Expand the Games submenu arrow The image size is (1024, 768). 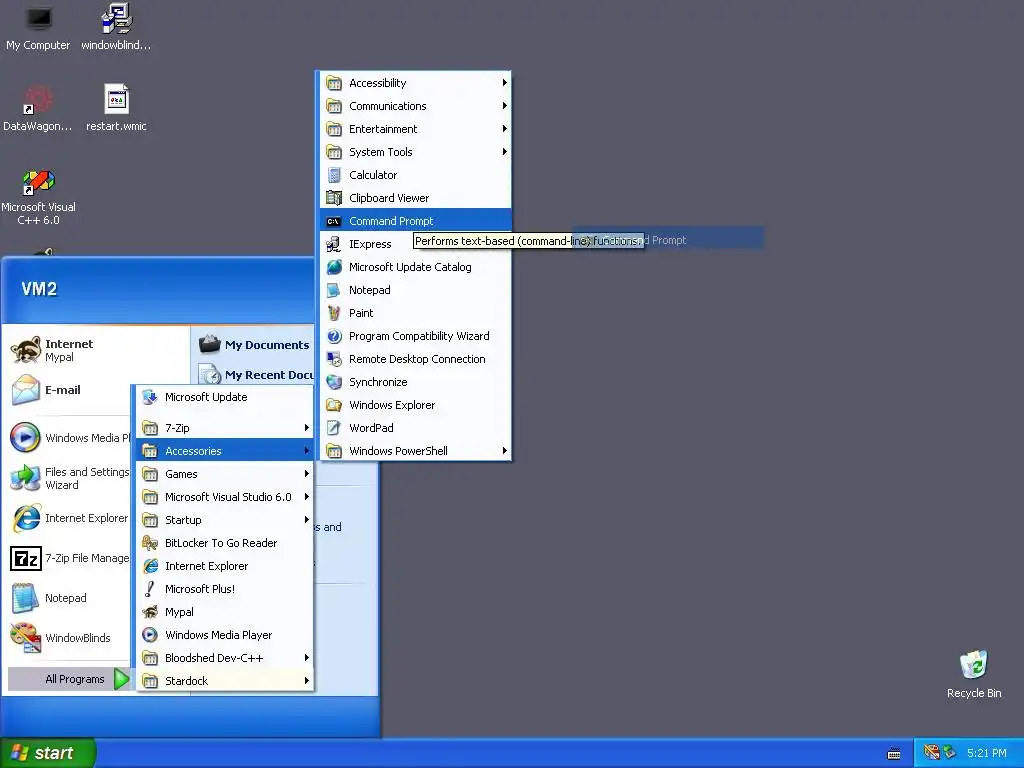click(306, 473)
